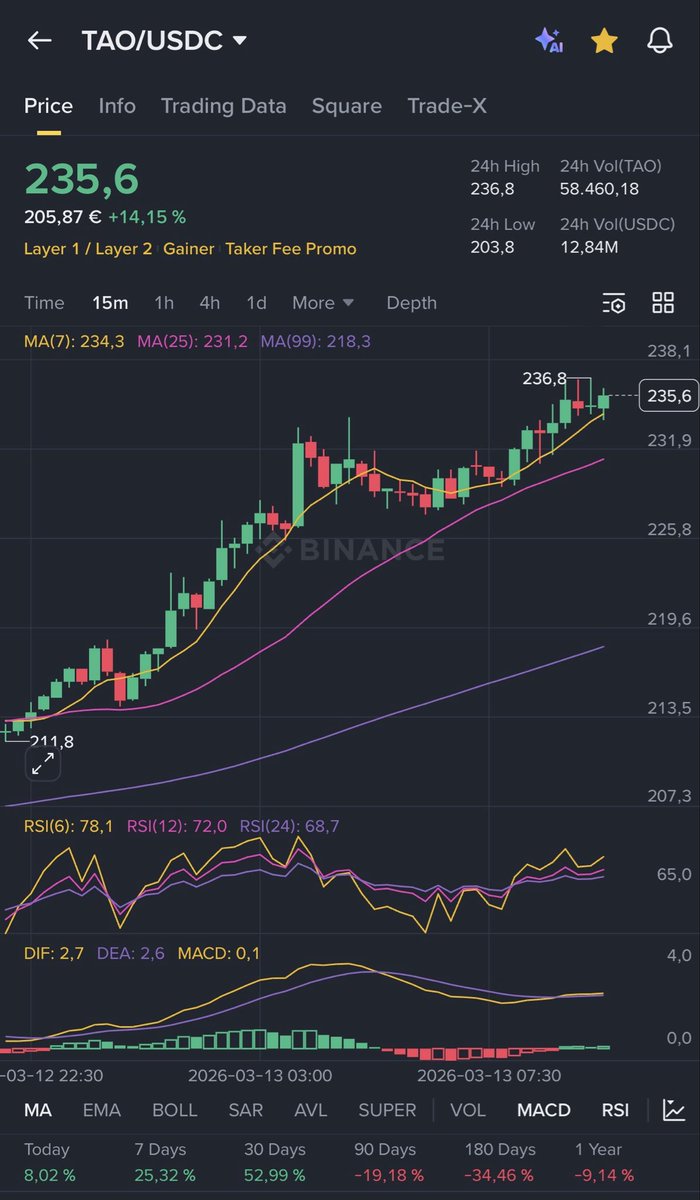This screenshot has width=700, height=1200.
Task: Tap the Today 8,02 % performance
Action: click(50, 1162)
